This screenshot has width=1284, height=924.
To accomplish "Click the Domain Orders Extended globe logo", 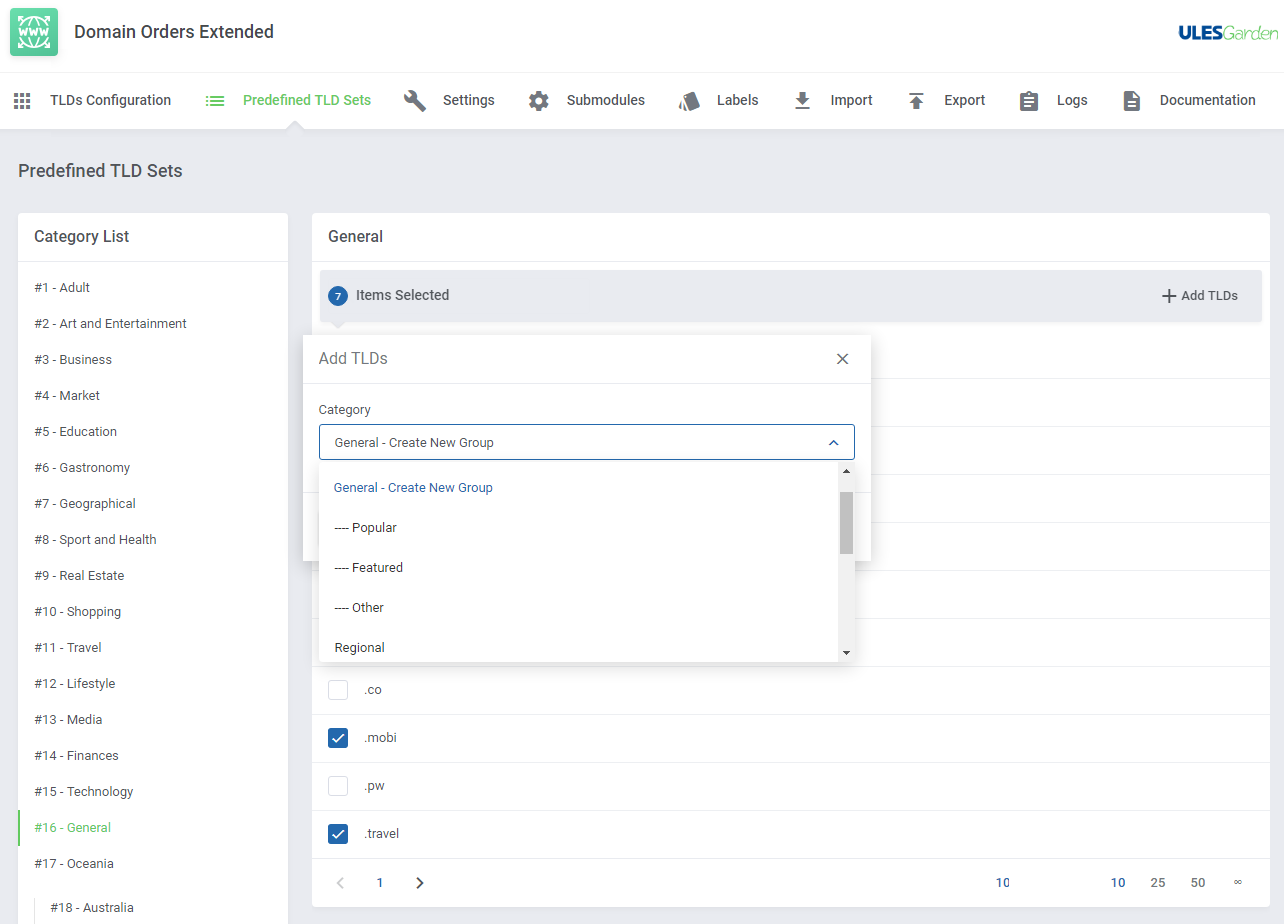I will 34,32.
